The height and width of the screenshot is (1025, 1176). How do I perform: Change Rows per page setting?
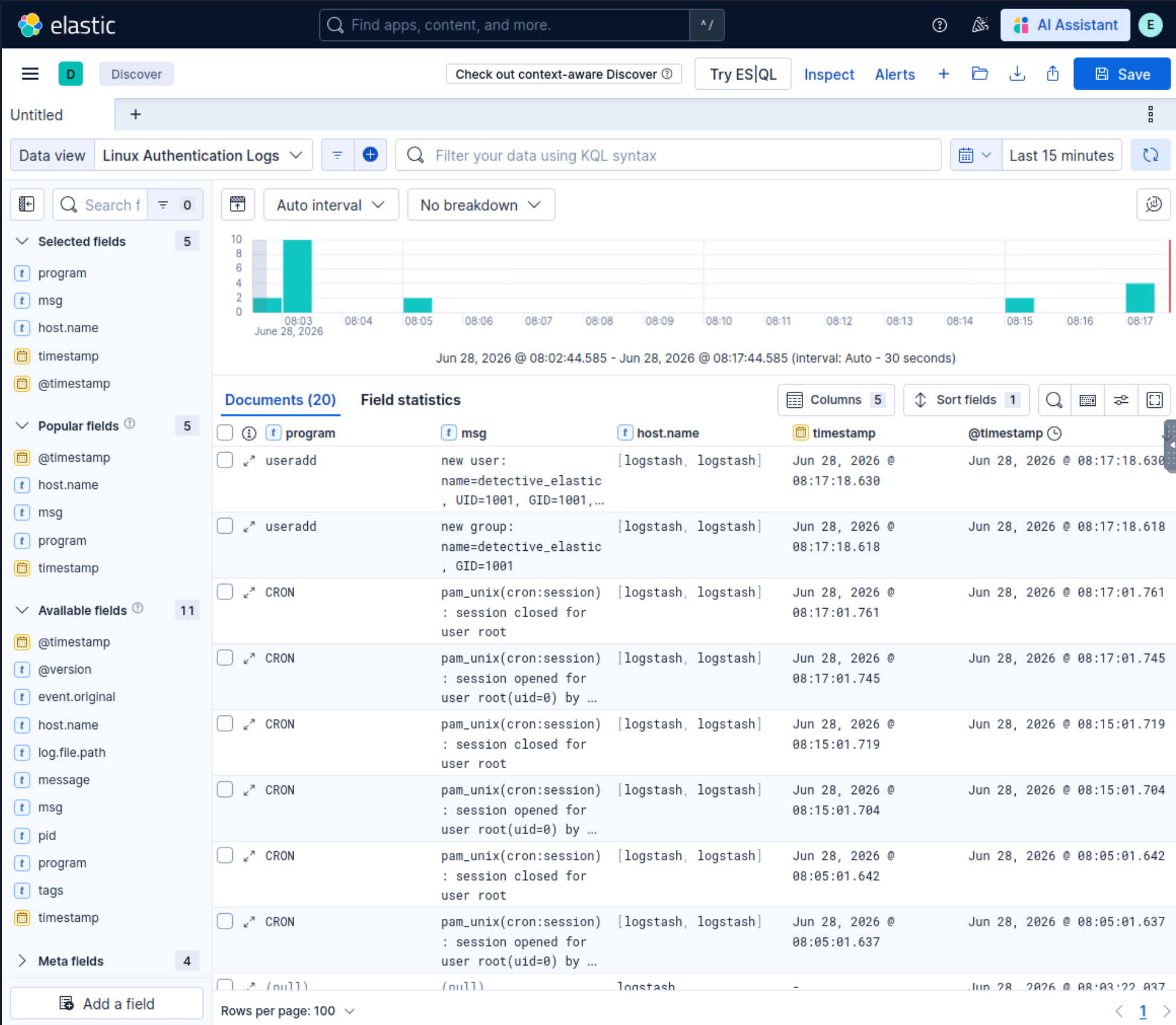click(288, 1011)
